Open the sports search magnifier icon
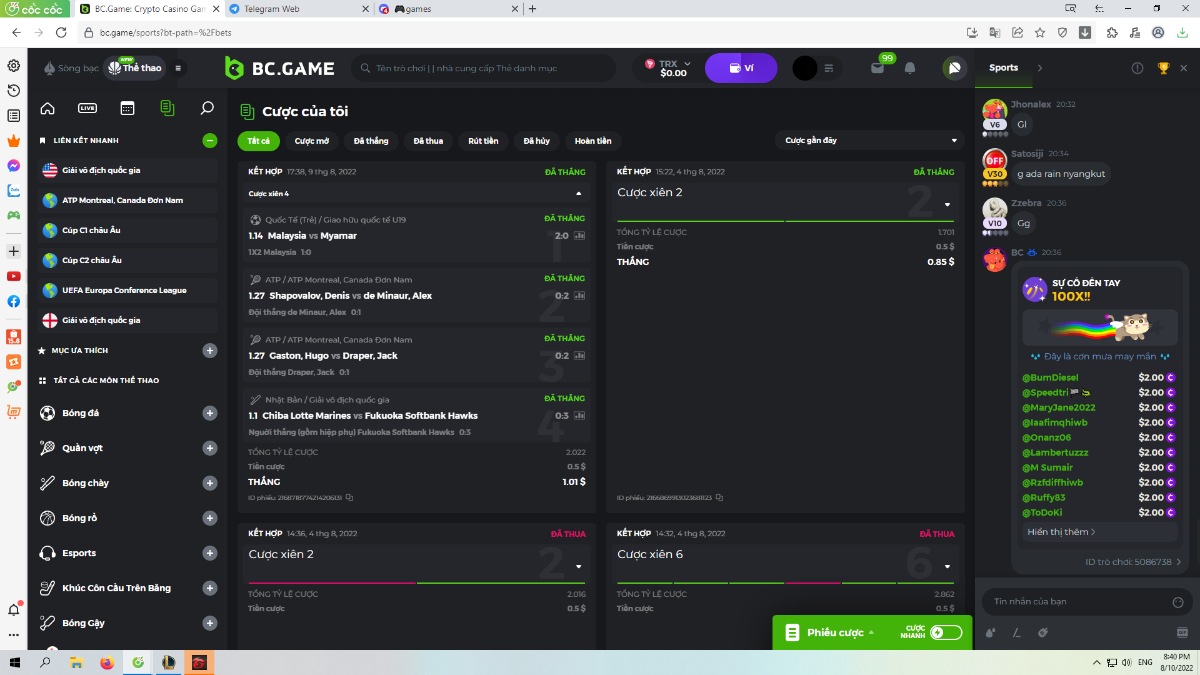Image resolution: width=1200 pixels, height=675 pixels. [207, 108]
